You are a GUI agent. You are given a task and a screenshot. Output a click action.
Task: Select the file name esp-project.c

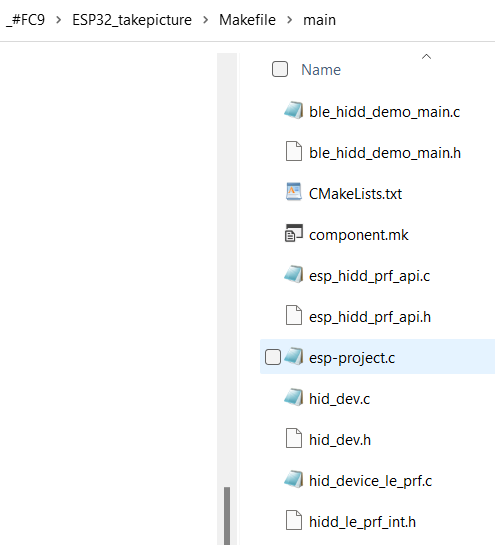pos(352,358)
